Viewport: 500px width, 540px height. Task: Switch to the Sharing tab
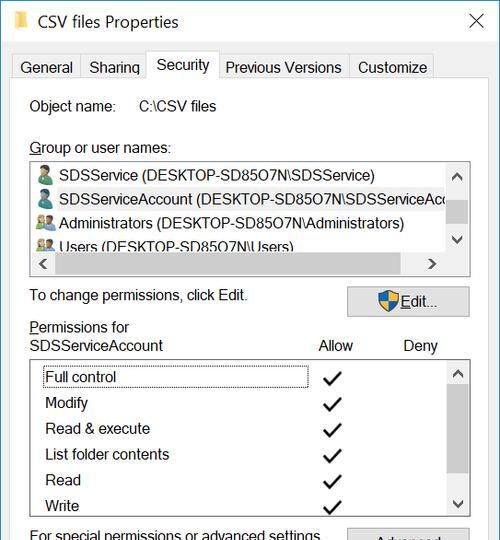[x=114, y=67]
